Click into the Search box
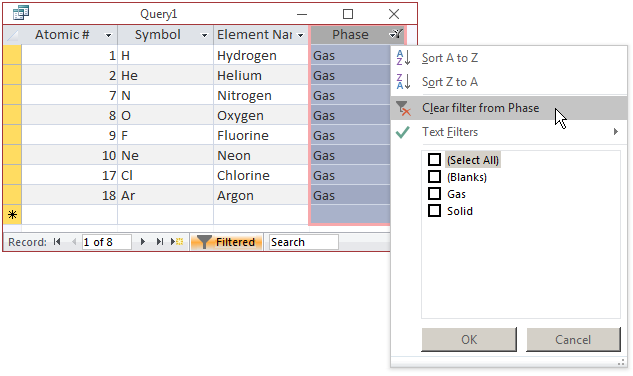Screen dimensions: 633x376 click(x=304, y=242)
